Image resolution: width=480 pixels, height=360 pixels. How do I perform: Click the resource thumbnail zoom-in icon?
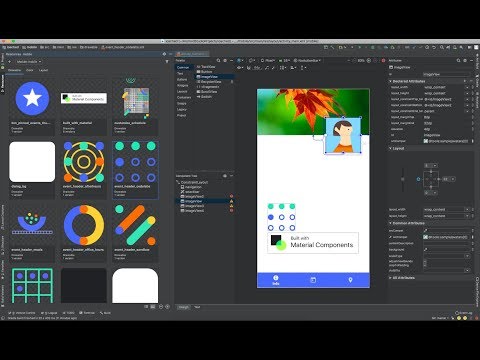pos(167,307)
